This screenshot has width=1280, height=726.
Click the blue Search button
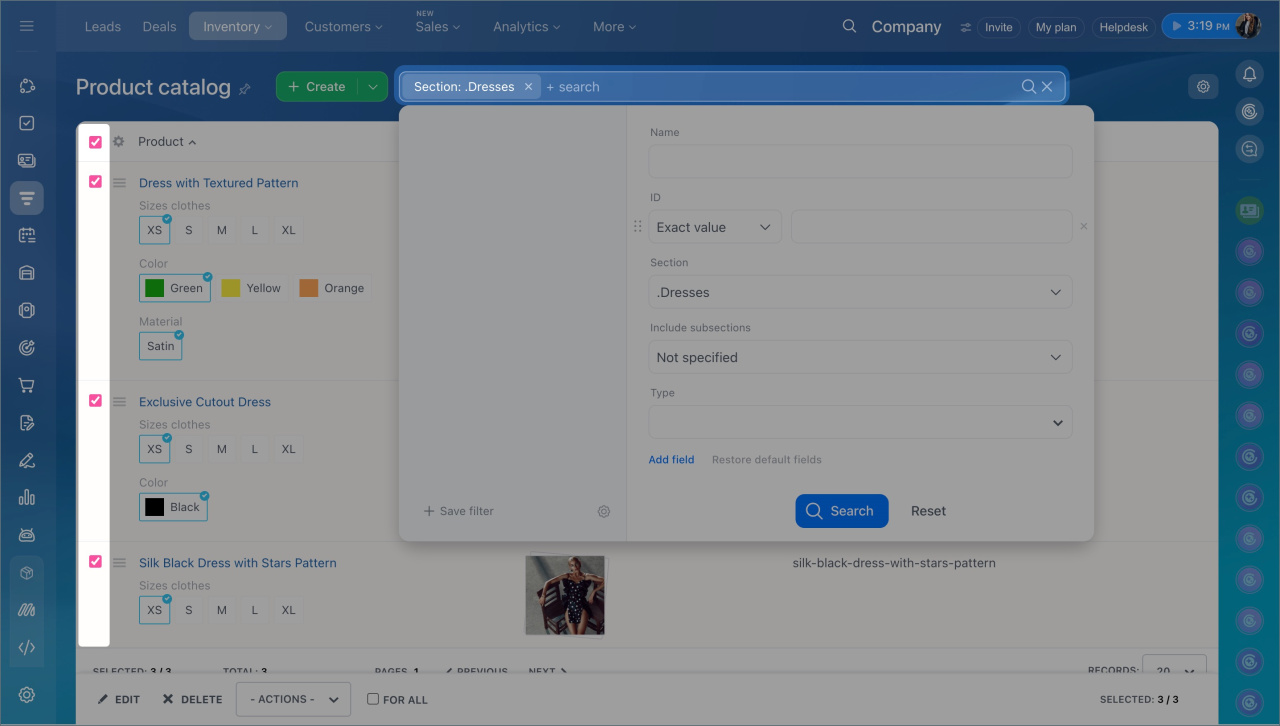(841, 511)
